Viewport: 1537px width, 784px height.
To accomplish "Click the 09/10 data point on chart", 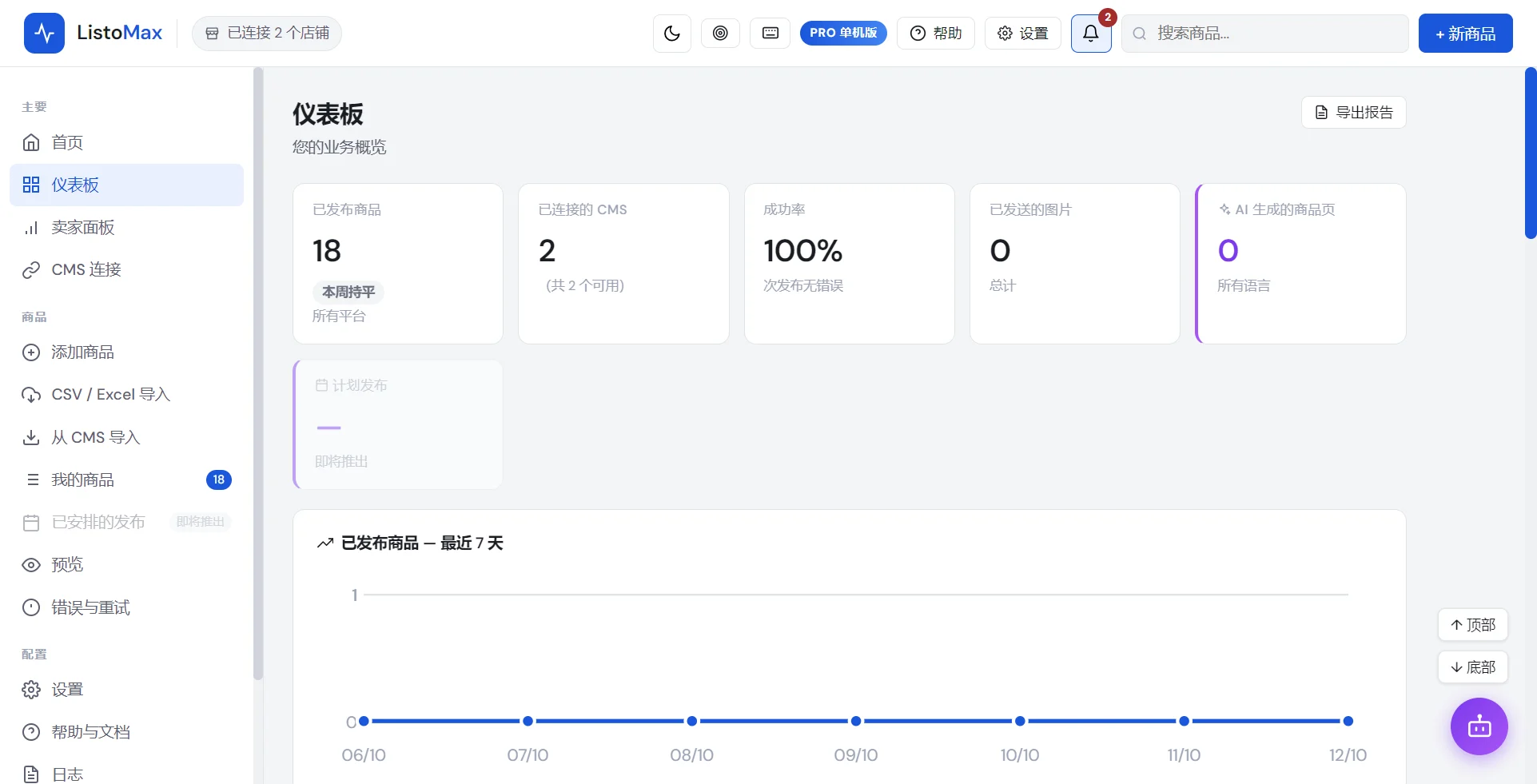I will pos(856,721).
